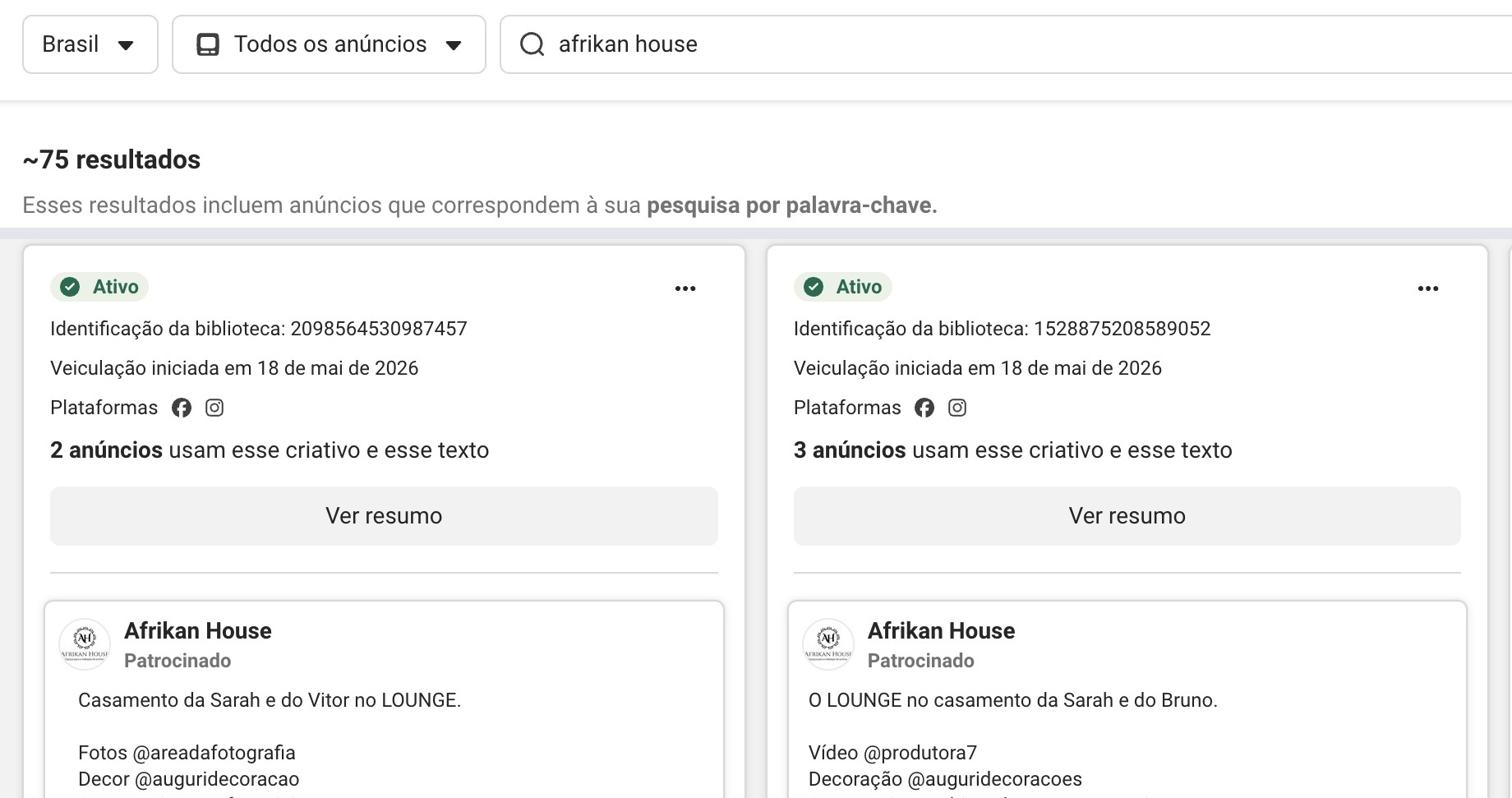Click the ad category icon beside Todos os anúncios

208,44
